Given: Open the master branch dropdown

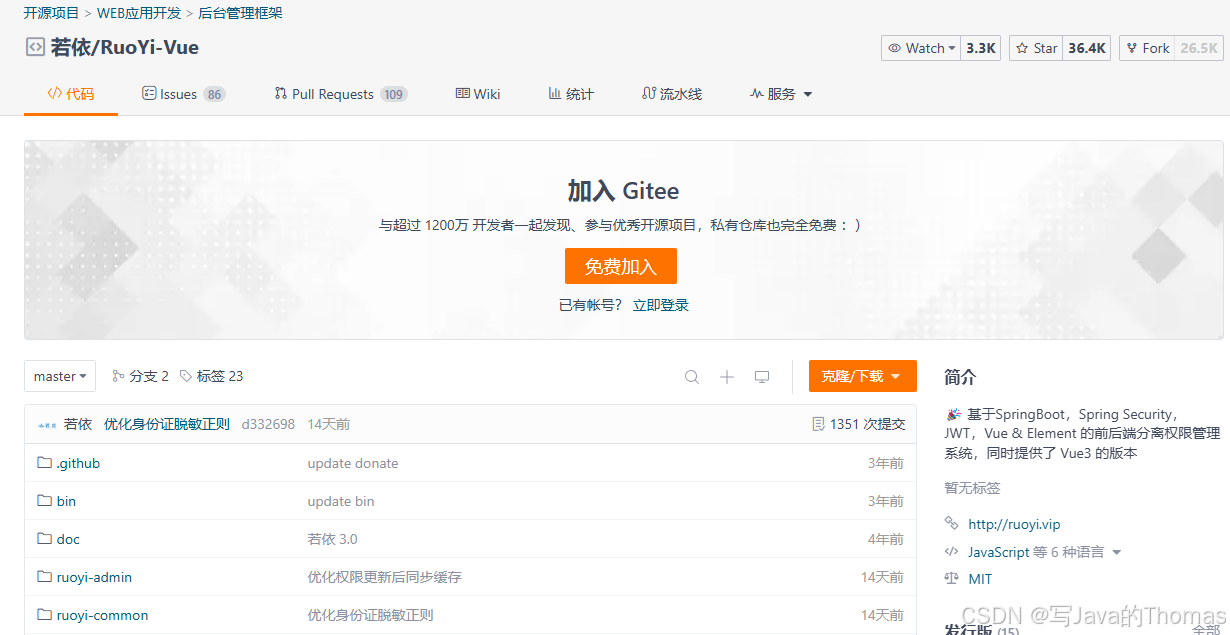Looking at the screenshot, I should pos(60,376).
